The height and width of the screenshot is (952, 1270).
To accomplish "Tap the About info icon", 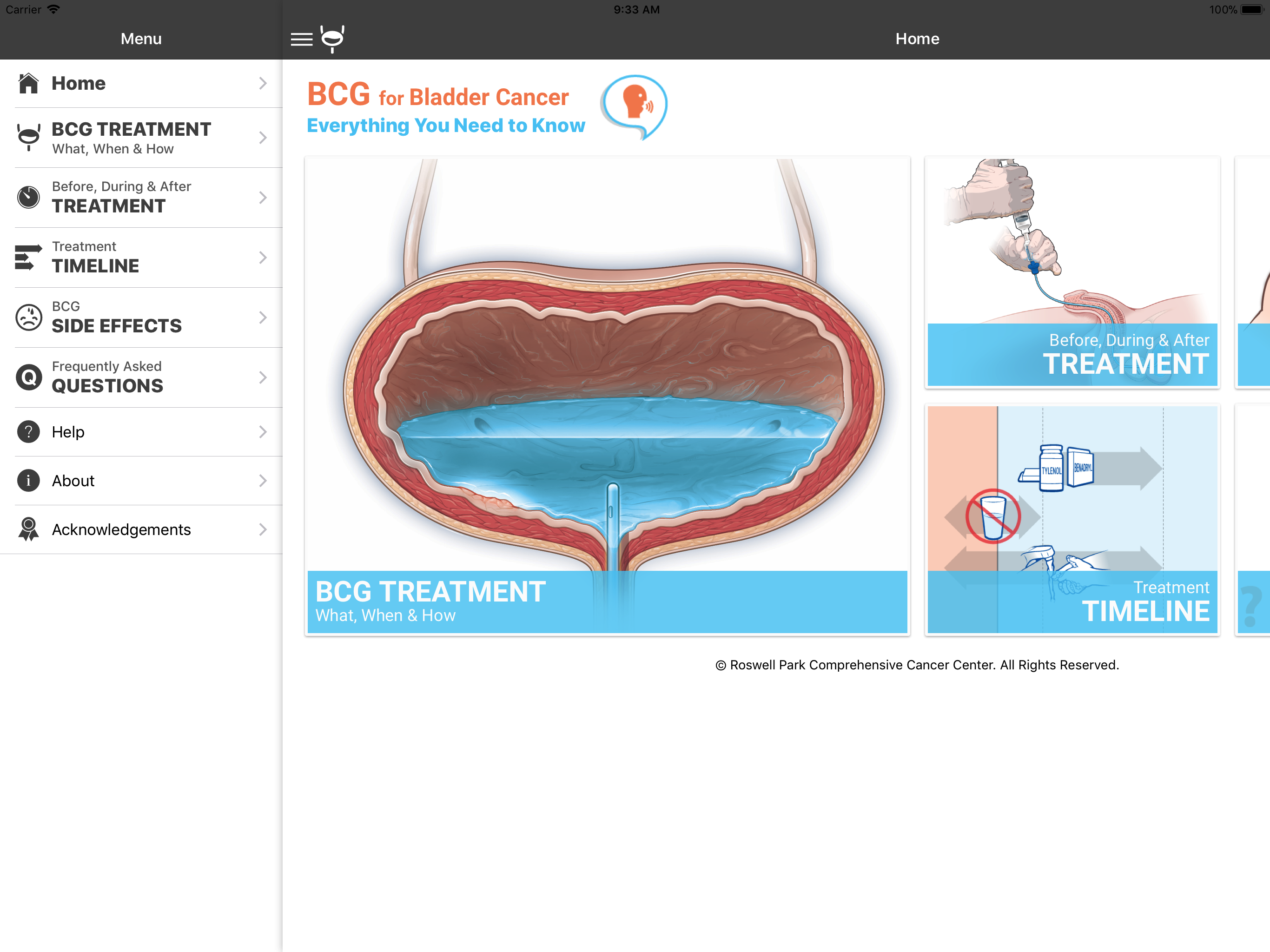I will (x=28, y=481).
